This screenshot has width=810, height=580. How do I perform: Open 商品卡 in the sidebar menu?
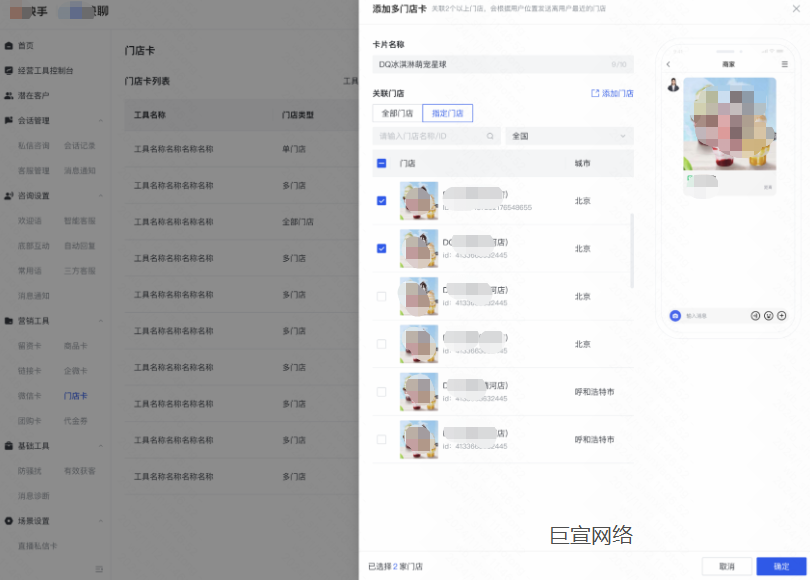click(x=75, y=346)
